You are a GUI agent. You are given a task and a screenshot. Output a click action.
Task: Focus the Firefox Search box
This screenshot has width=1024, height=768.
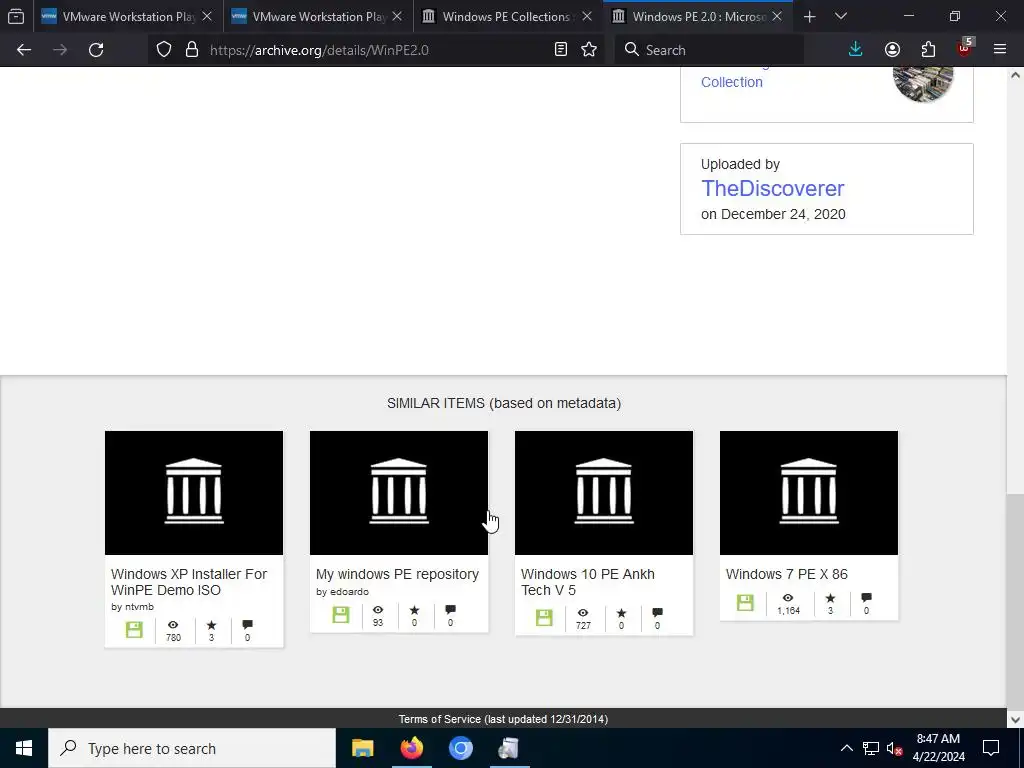tap(709, 50)
